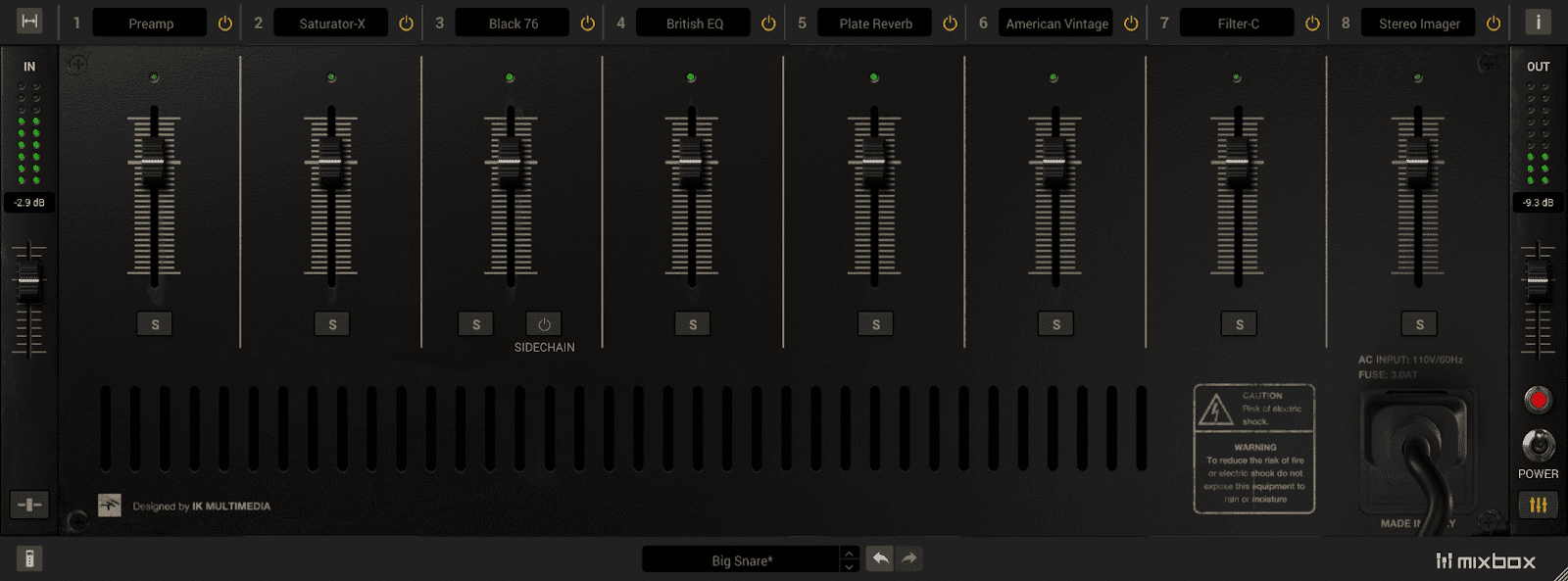The width and height of the screenshot is (1568, 581).
Task: Click the red button above POWER
Action: pos(1538,400)
